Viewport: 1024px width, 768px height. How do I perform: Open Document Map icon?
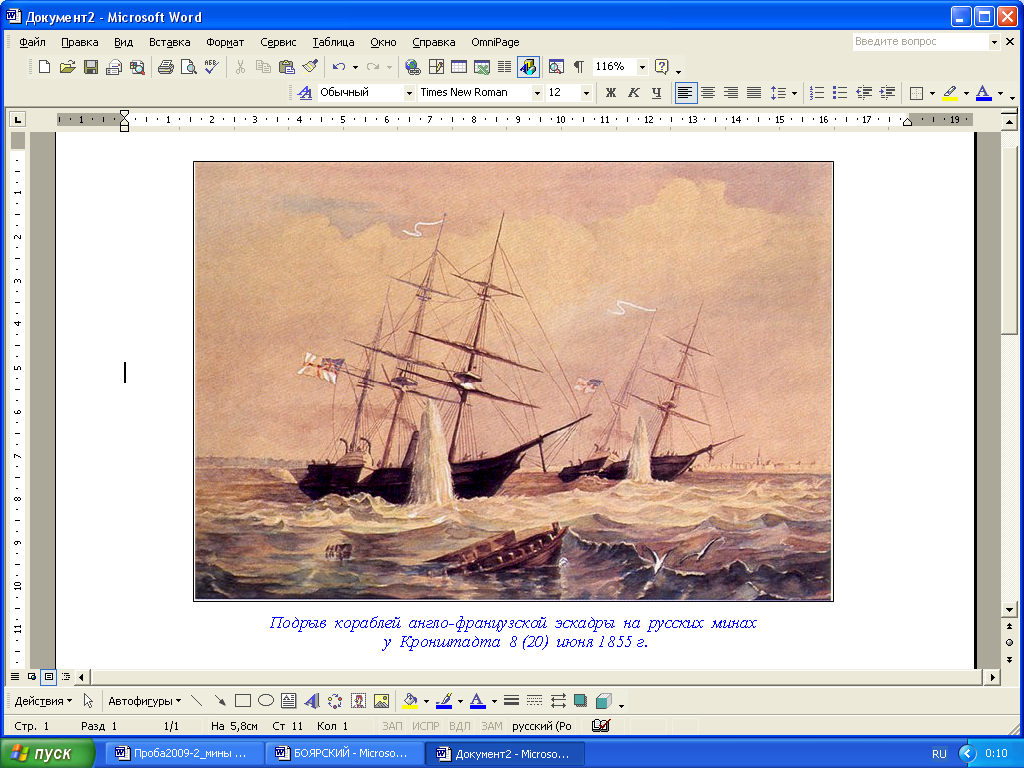click(556, 67)
